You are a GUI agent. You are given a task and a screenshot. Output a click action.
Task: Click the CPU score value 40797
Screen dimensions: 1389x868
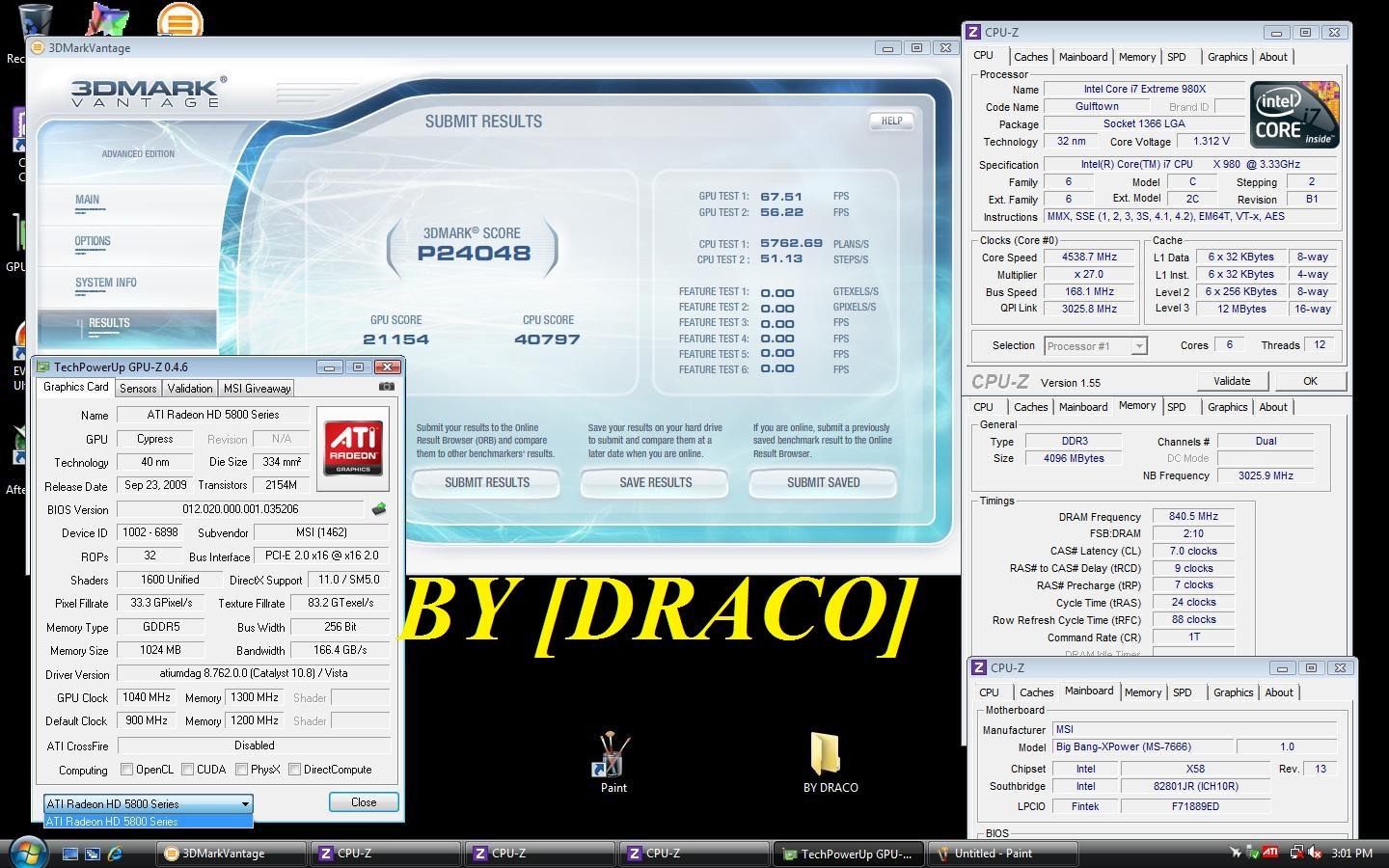tap(547, 339)
